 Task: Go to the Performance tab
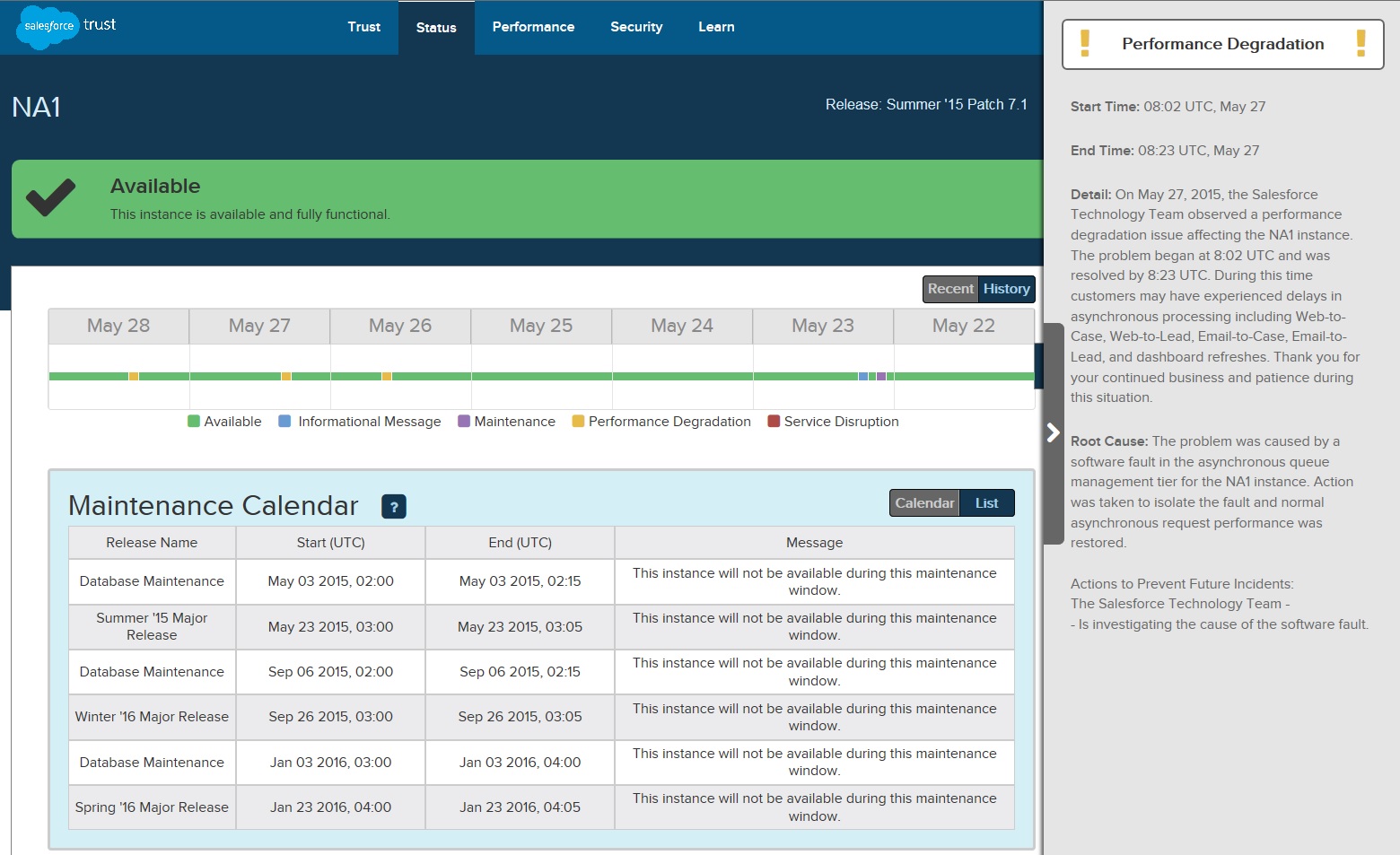click(x=533, y=27)
